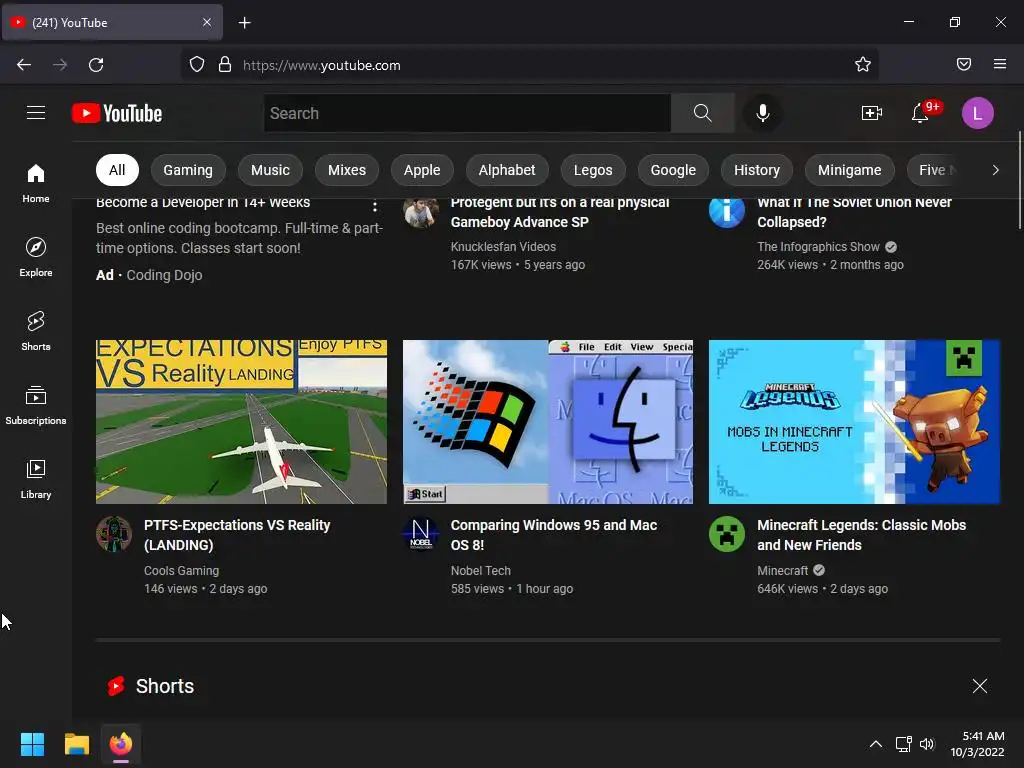Click the YouTube search input field
Image resolution: width=1024 pixels, height=768 pixels.
(x=467, y=113)
